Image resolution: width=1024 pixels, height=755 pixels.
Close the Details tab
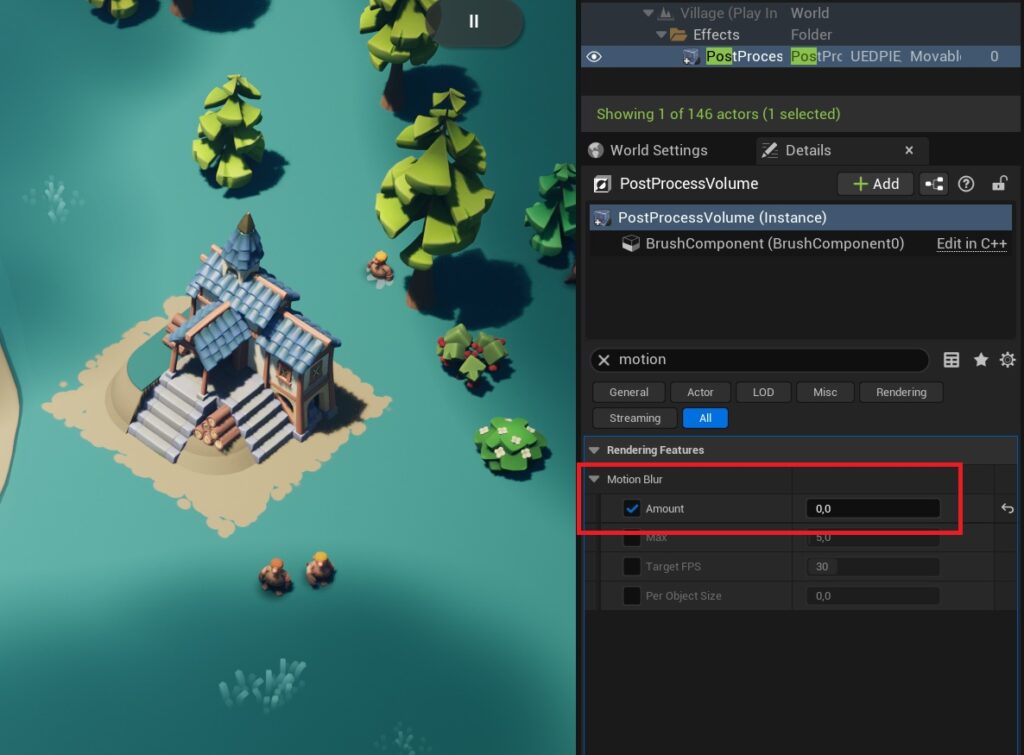click(909, 150)
